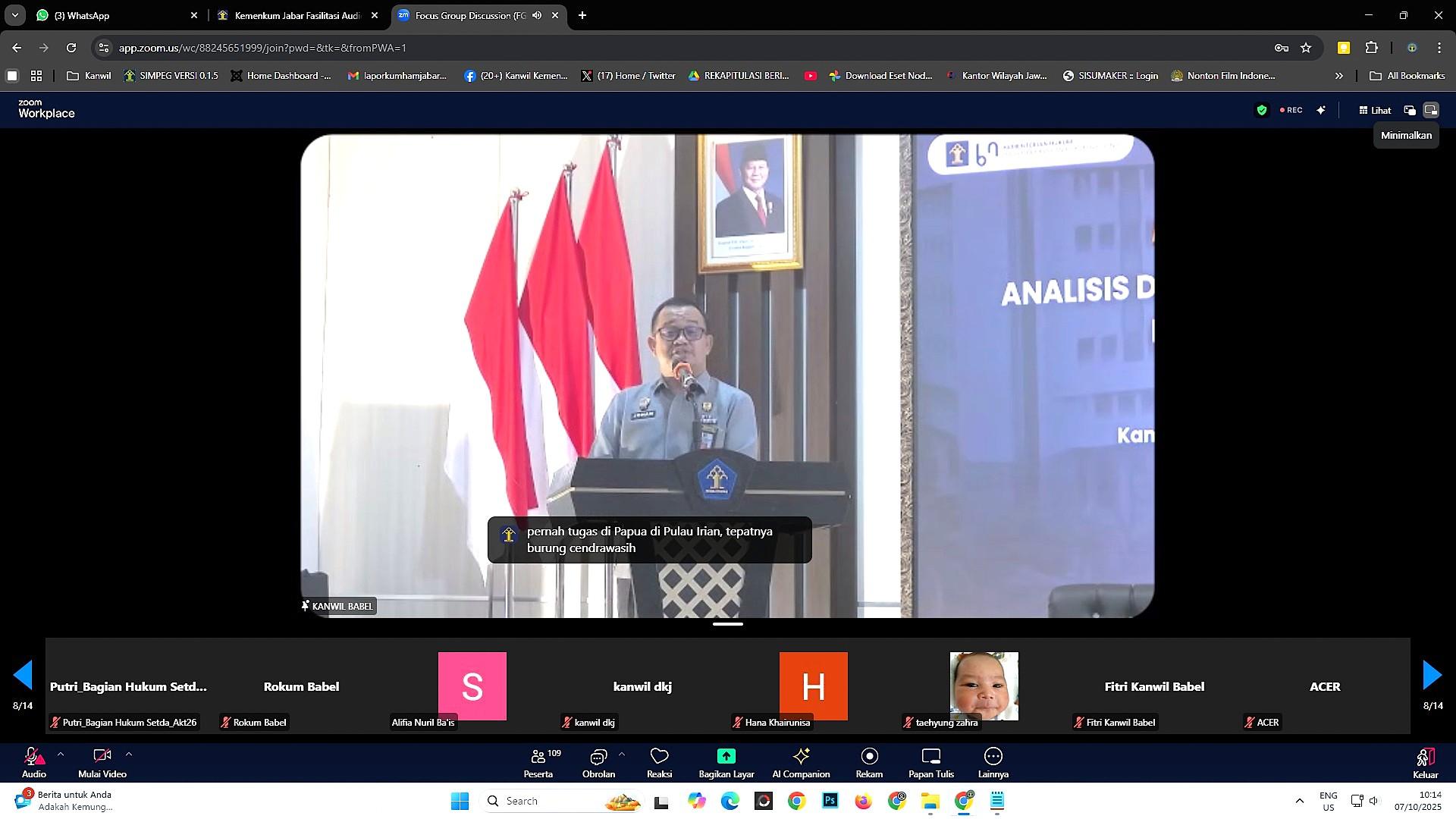Switch to Kemenkum Jabar Fasilitasi tab
Image resolution: width=1456 pixels, height=819 pixels.
click(x=296, y=15)
